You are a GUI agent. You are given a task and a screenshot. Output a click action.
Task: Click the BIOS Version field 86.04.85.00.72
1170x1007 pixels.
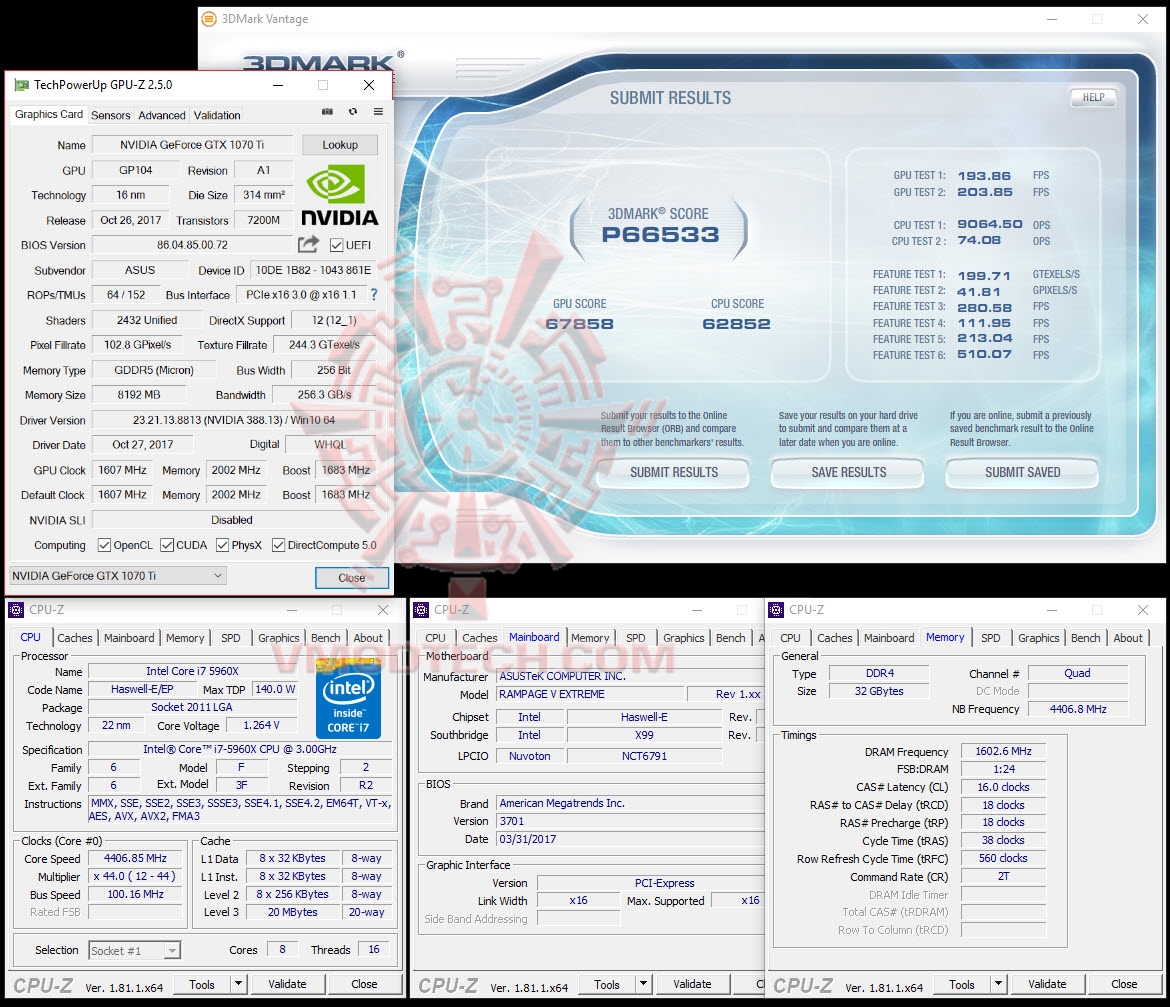pyautogui.click(x=193, y=245)
